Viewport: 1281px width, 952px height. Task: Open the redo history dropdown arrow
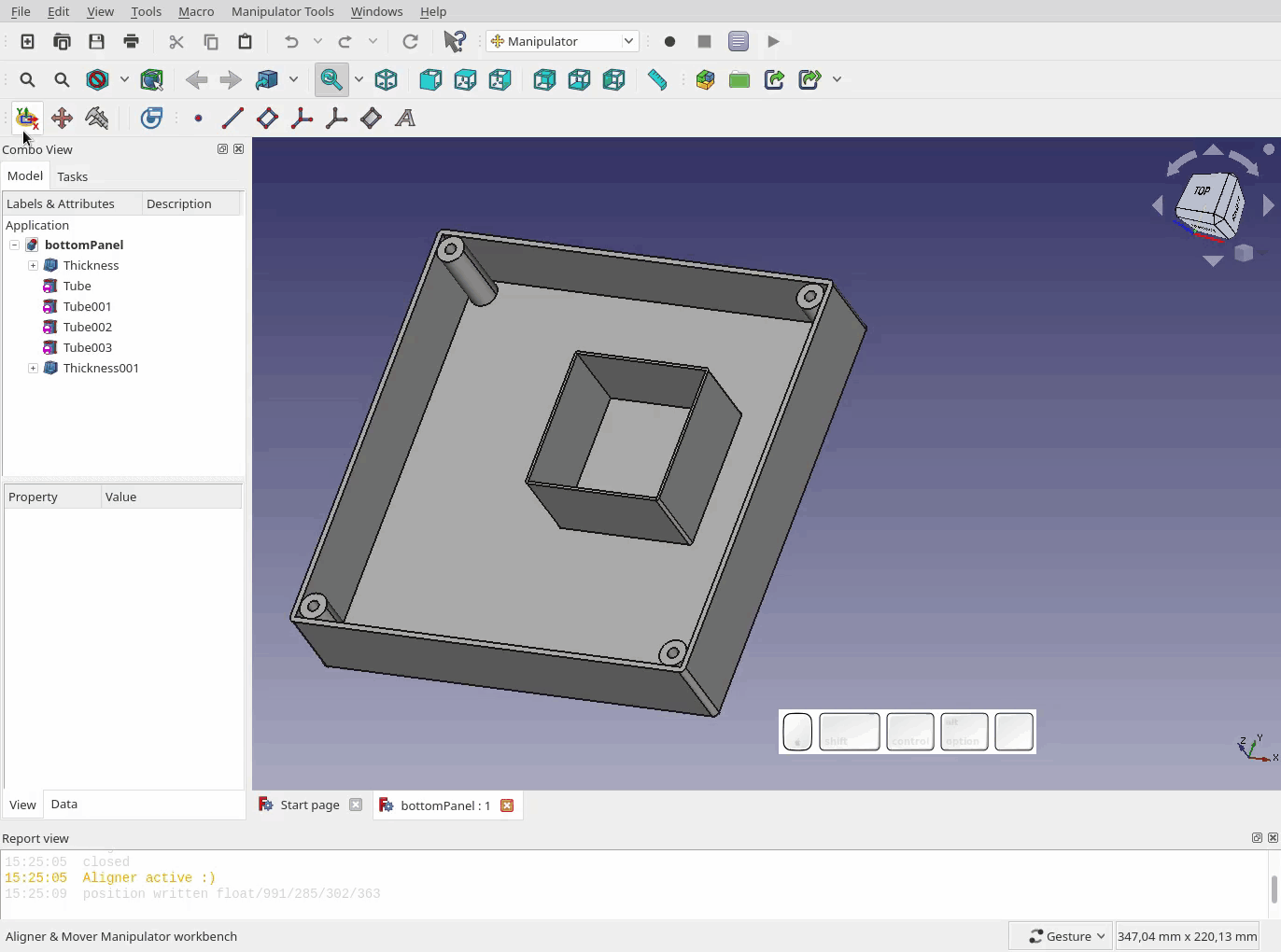click(373, 41)
